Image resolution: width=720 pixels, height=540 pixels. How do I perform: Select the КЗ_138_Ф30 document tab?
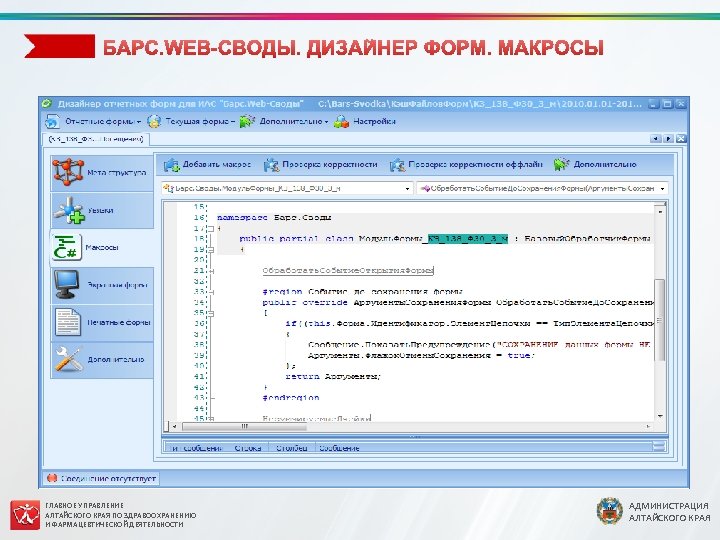96,139
